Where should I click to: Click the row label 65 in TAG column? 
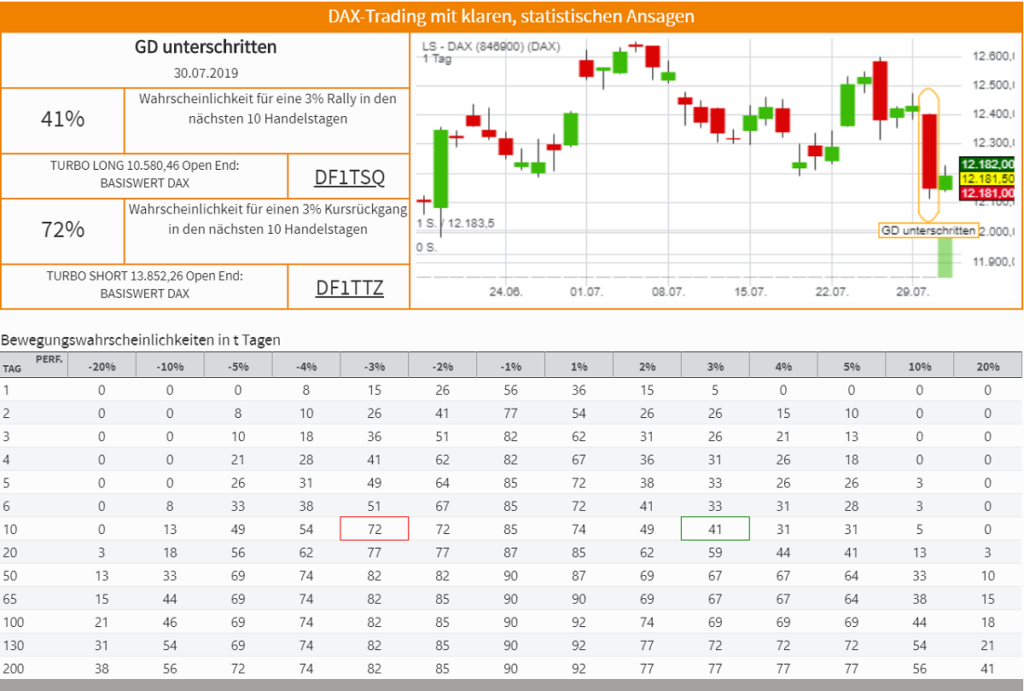click(10, 599)
